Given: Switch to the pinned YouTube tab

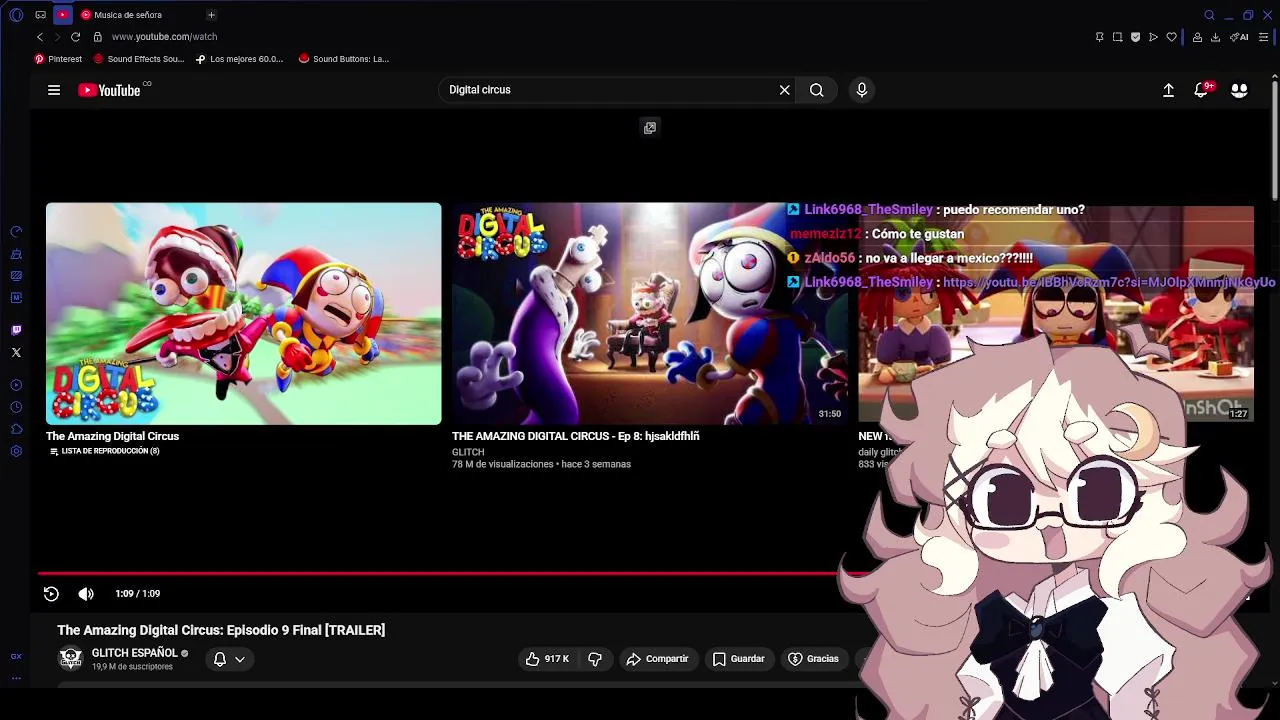Looking at the screenshot, I should click(x=63, y=15).
